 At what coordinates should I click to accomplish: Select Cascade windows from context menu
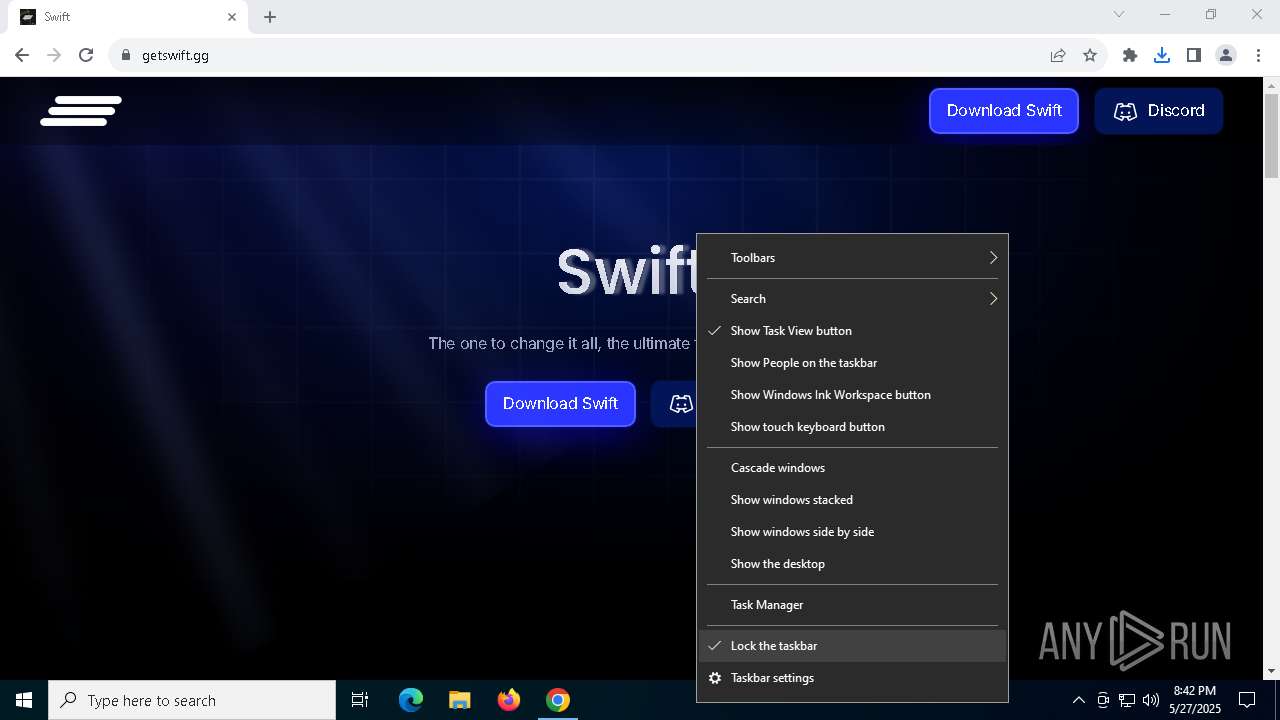(852, 468)
